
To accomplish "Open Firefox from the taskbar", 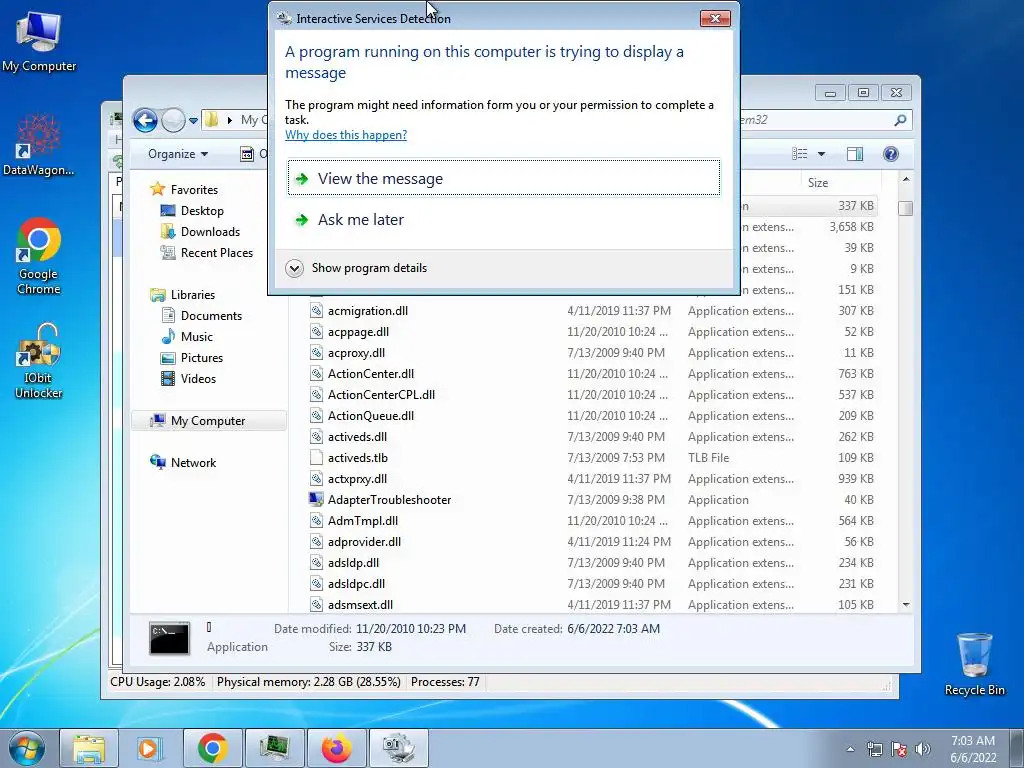I will pyautogui.click(x=336, y=748).
